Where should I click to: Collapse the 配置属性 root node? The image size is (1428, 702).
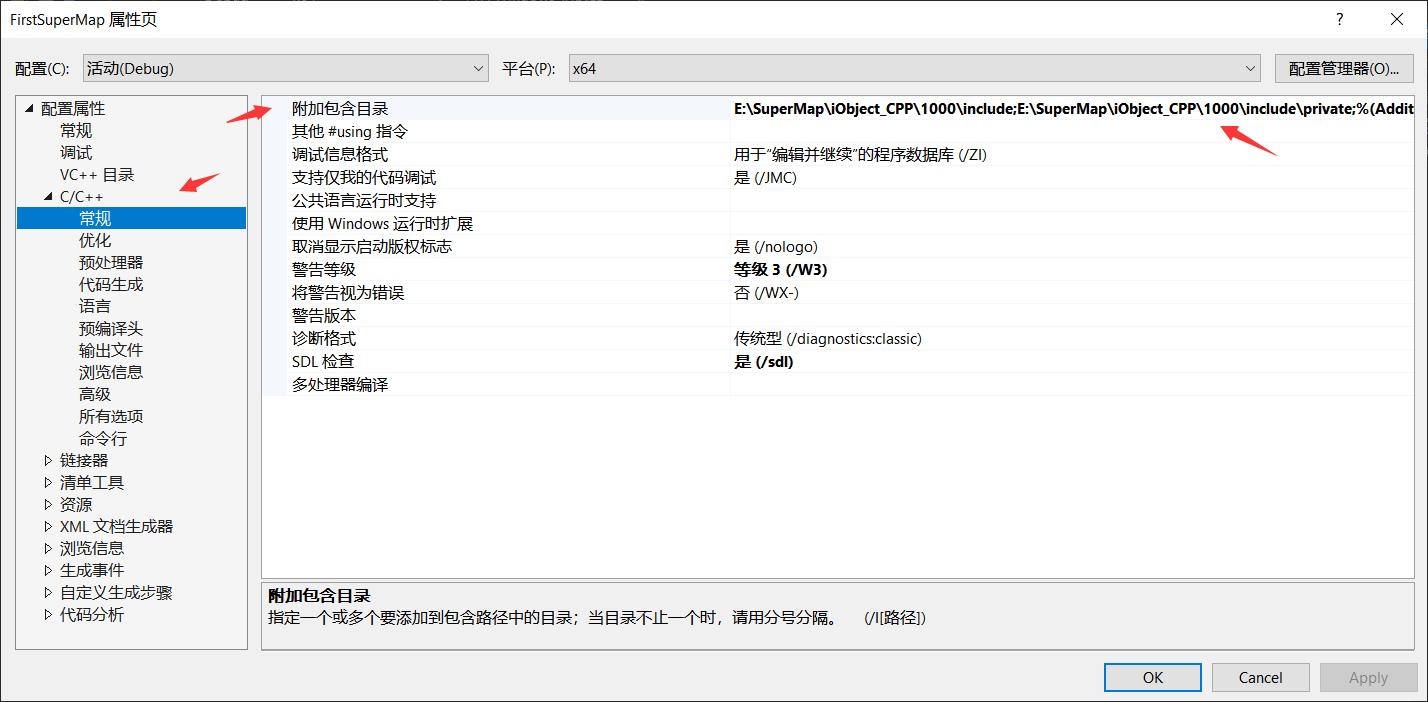(x=28, y=108)
